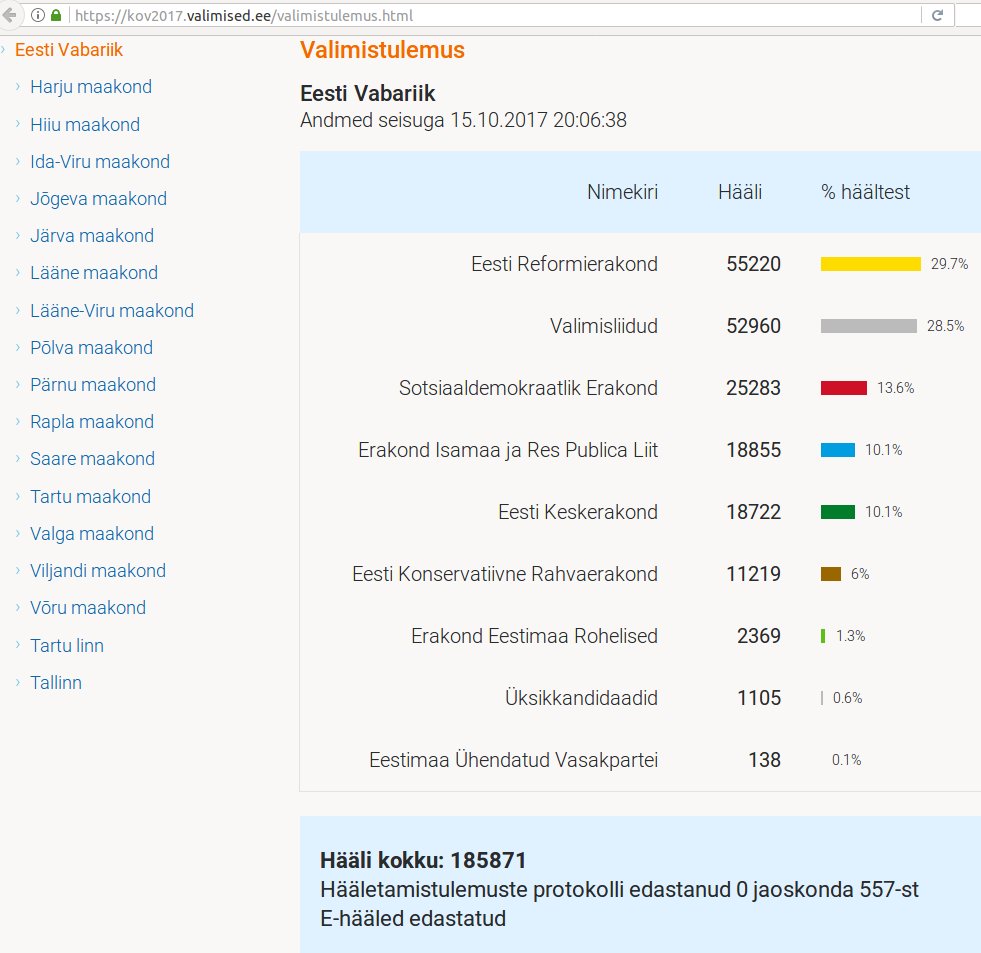This screenshot has height=953, width=981.
Task: Open Pärnu maakond results
Action: pos(93,385)
